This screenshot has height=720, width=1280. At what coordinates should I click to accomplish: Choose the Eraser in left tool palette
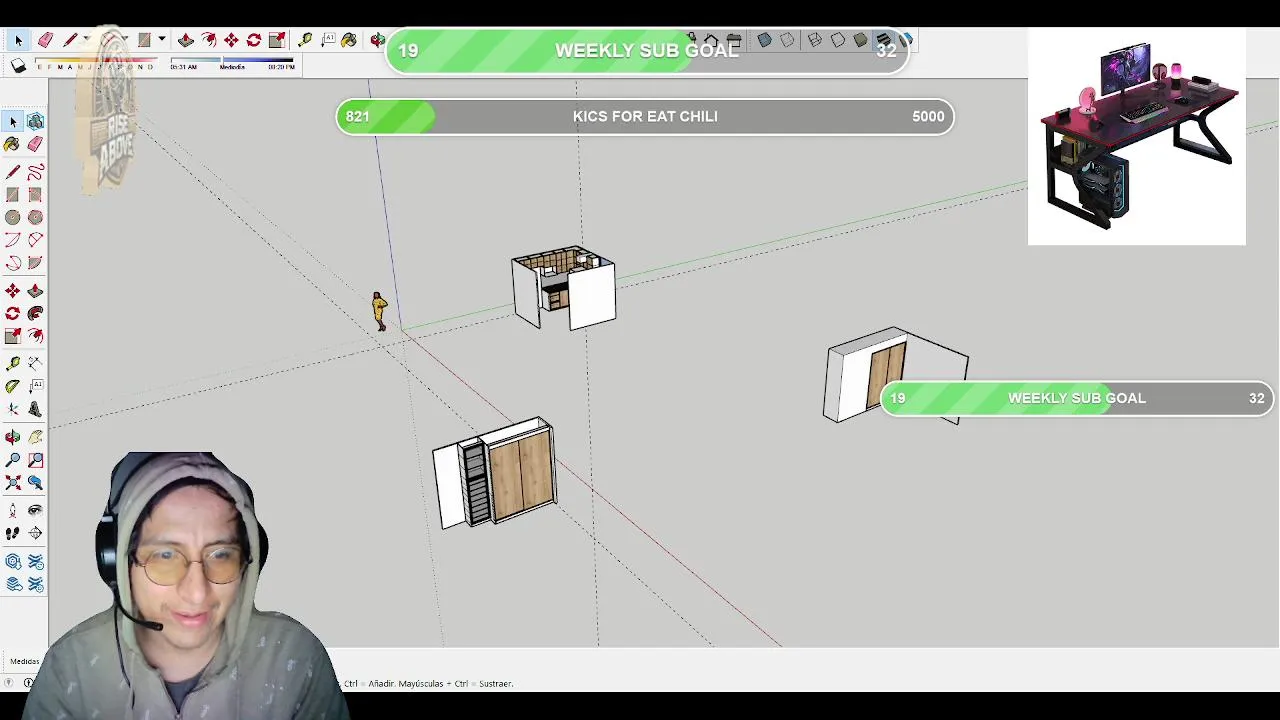35,145
